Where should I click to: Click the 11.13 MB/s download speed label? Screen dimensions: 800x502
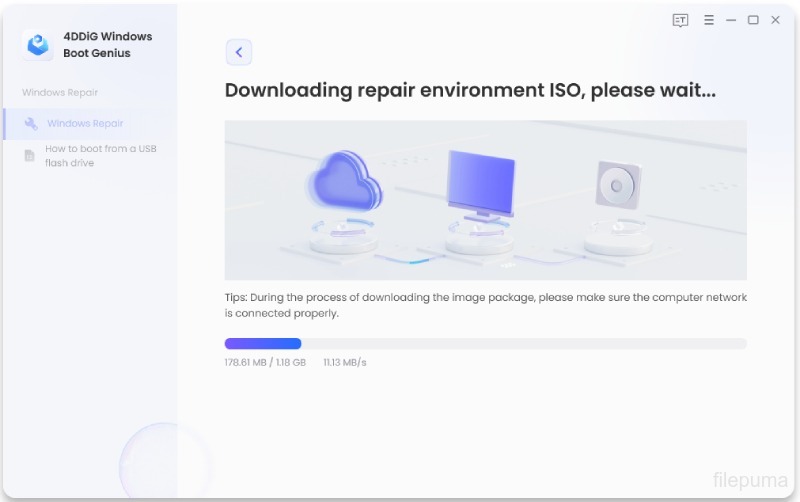(x=345, y=362)
